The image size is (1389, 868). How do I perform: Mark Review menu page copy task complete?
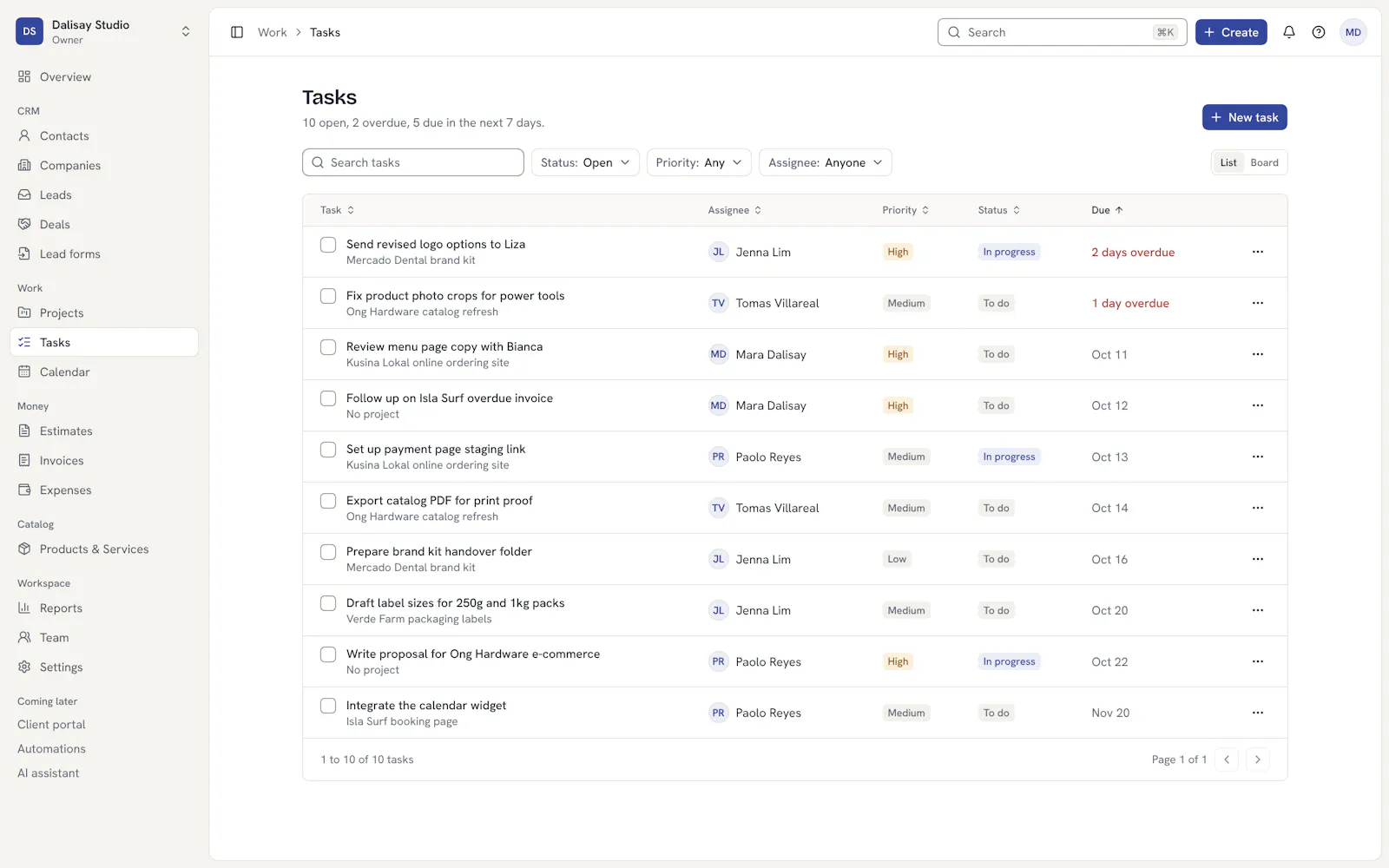(x=328, y=347)
